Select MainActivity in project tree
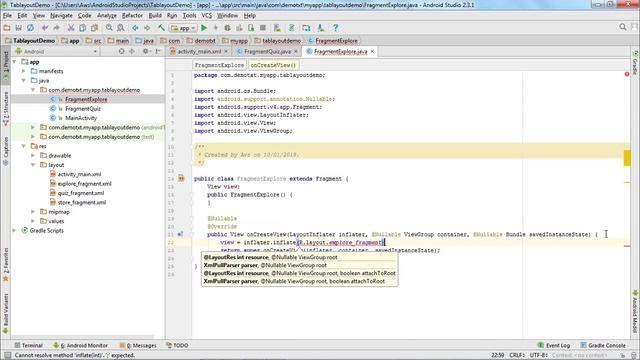The height and width of the screenshot is (360, 640). point(81,118)
